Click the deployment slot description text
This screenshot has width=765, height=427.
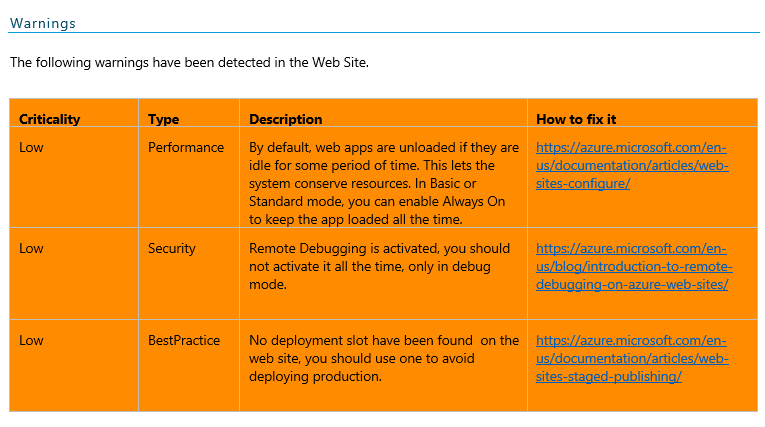click(x=383, y=359)
